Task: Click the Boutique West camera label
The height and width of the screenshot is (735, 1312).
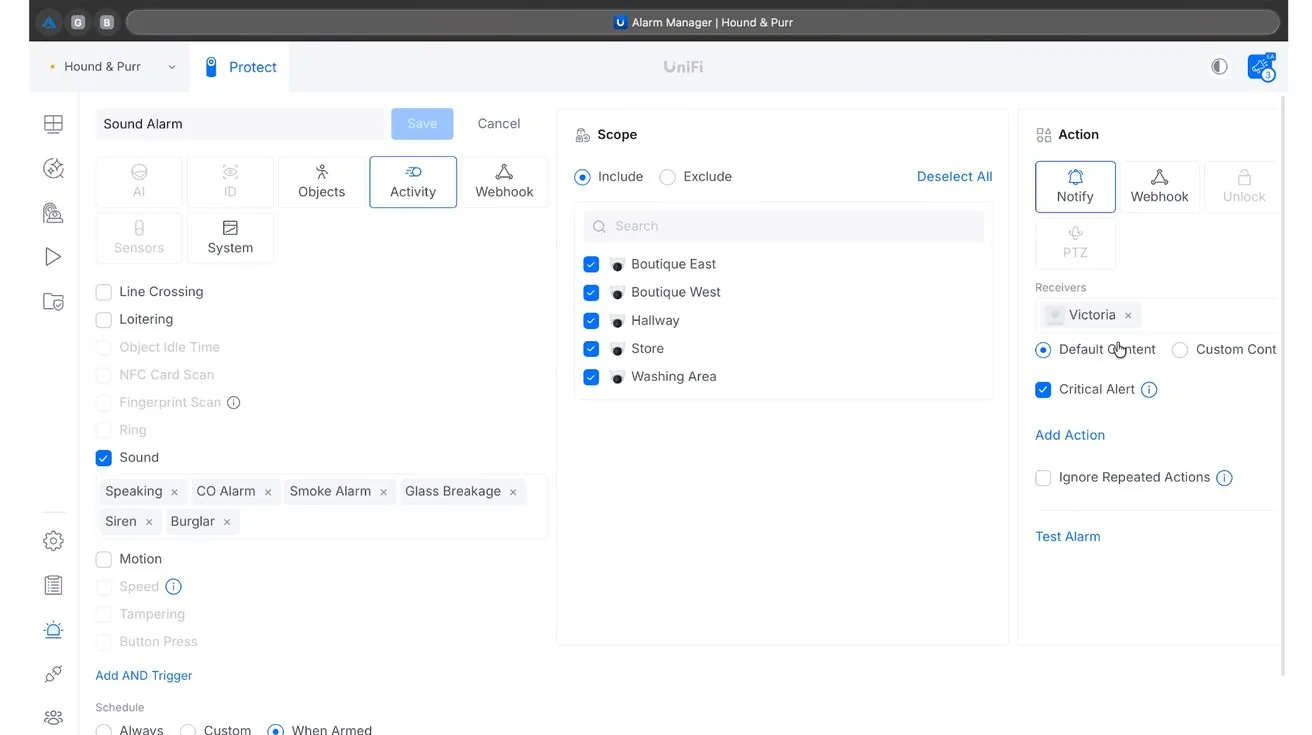Action: point(676,293)
